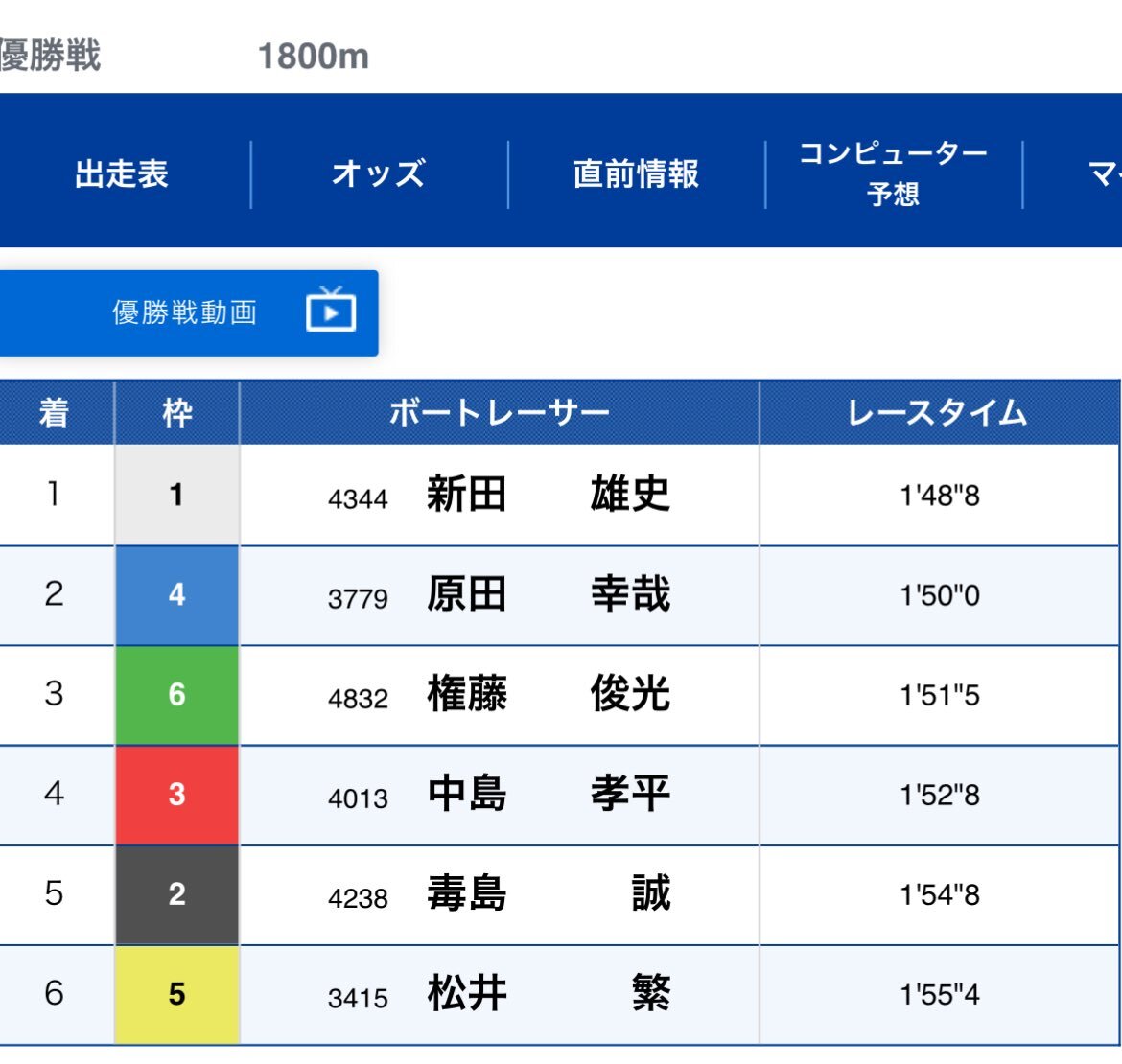Open the オッズ tab
This screenshot has height=1064, width=1122.
(379, 173)
